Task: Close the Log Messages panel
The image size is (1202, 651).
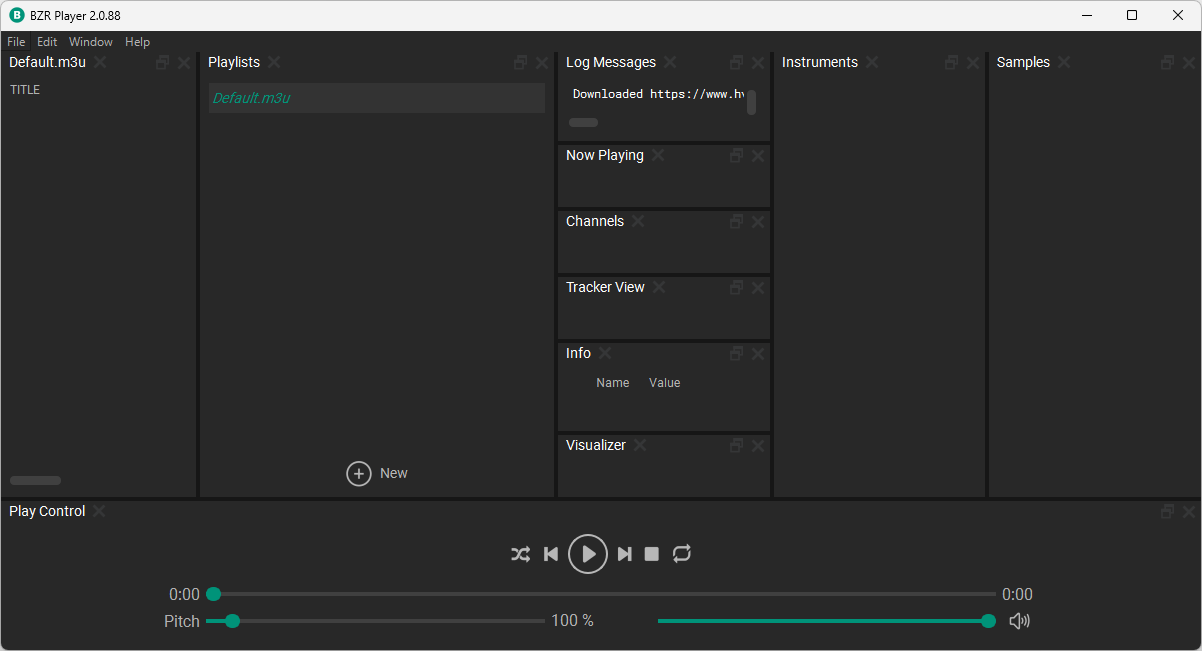Action: 758,63
